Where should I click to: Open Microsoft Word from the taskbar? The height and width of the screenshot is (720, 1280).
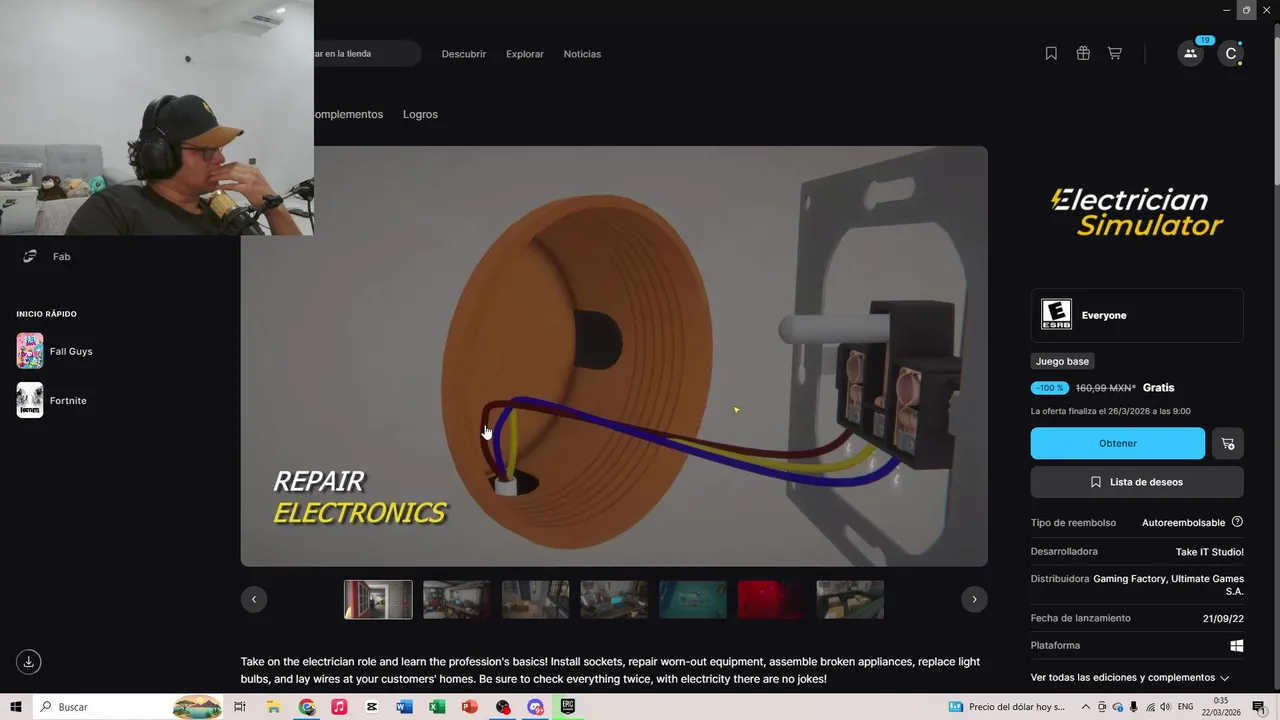[404, 707]
